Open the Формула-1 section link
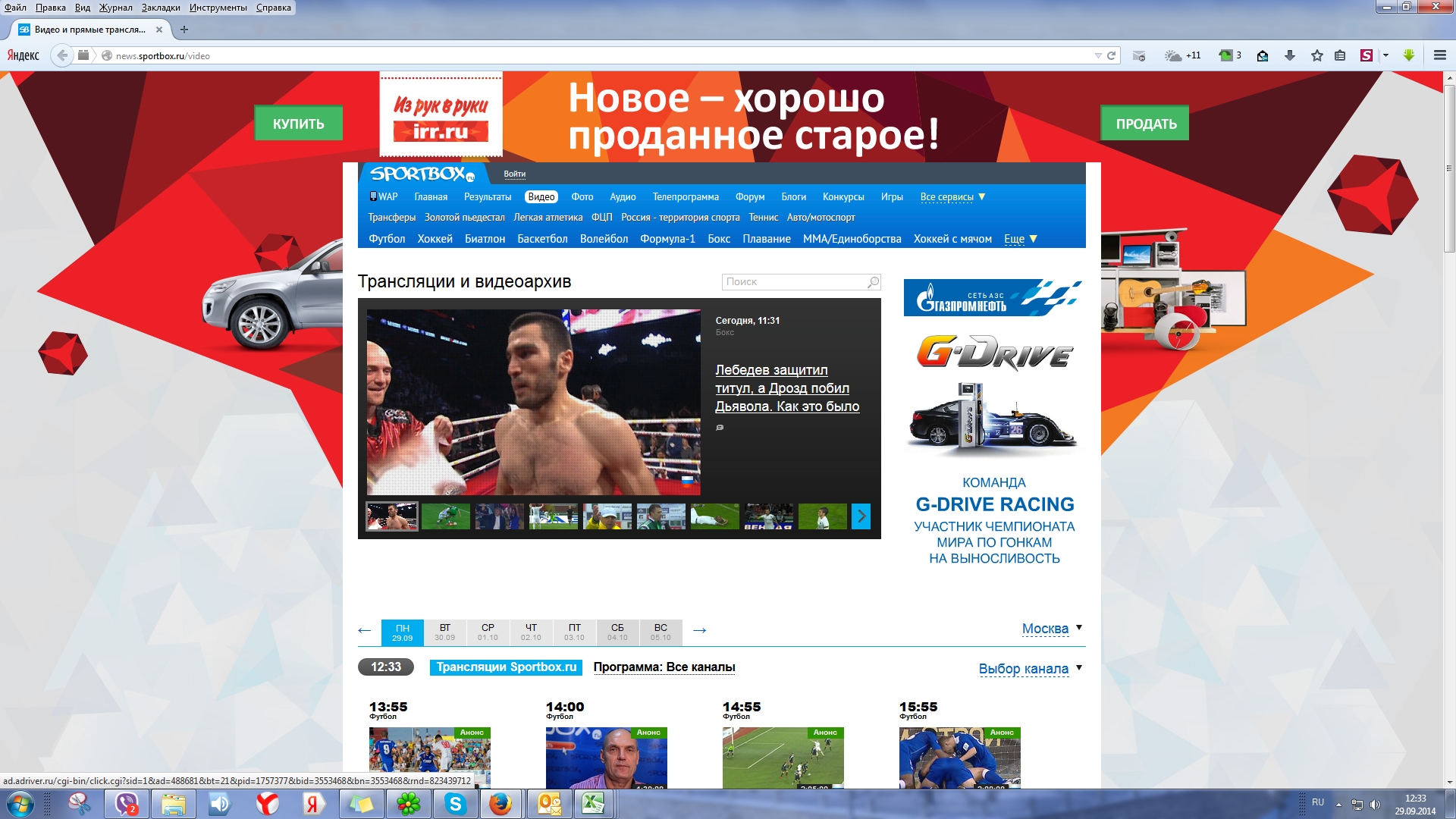 click(667, 239)
